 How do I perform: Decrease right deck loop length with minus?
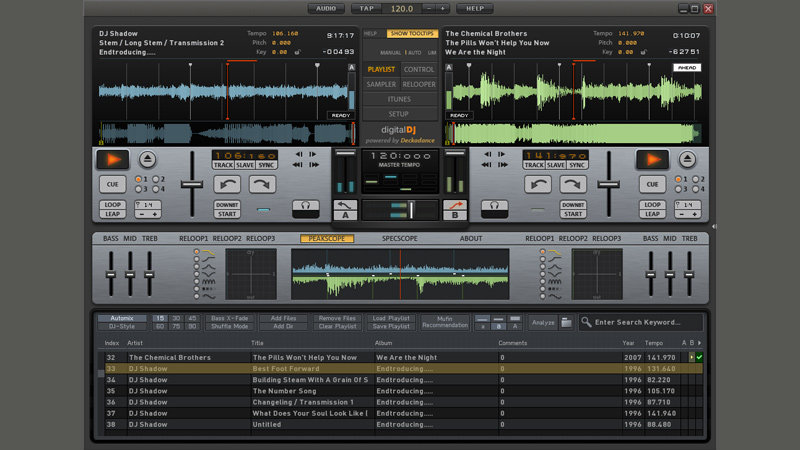click(x=682, y=214)
